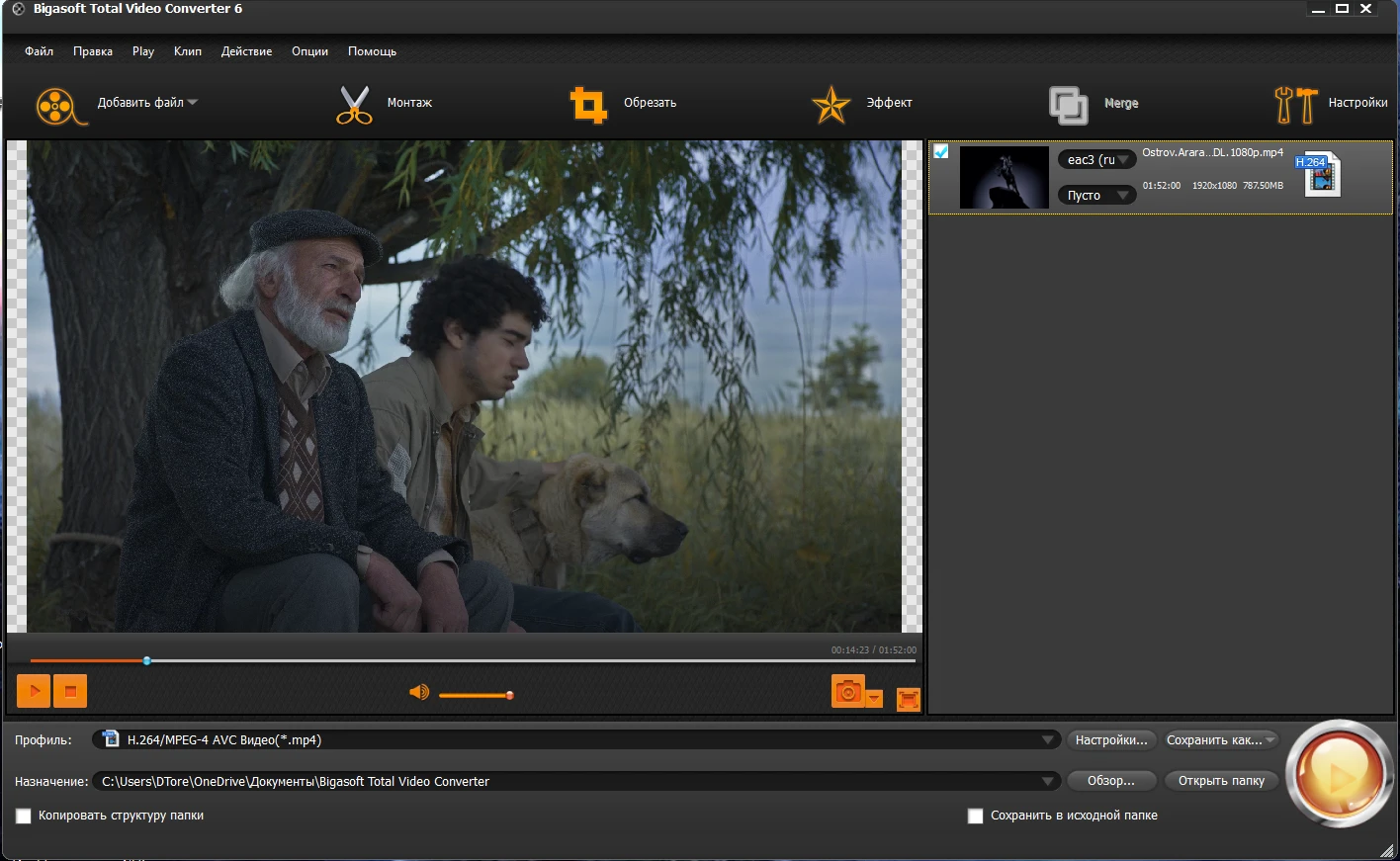Screen dimensions: 1400x861
Task: Open the star Effect tool
Action: (831, 105)
